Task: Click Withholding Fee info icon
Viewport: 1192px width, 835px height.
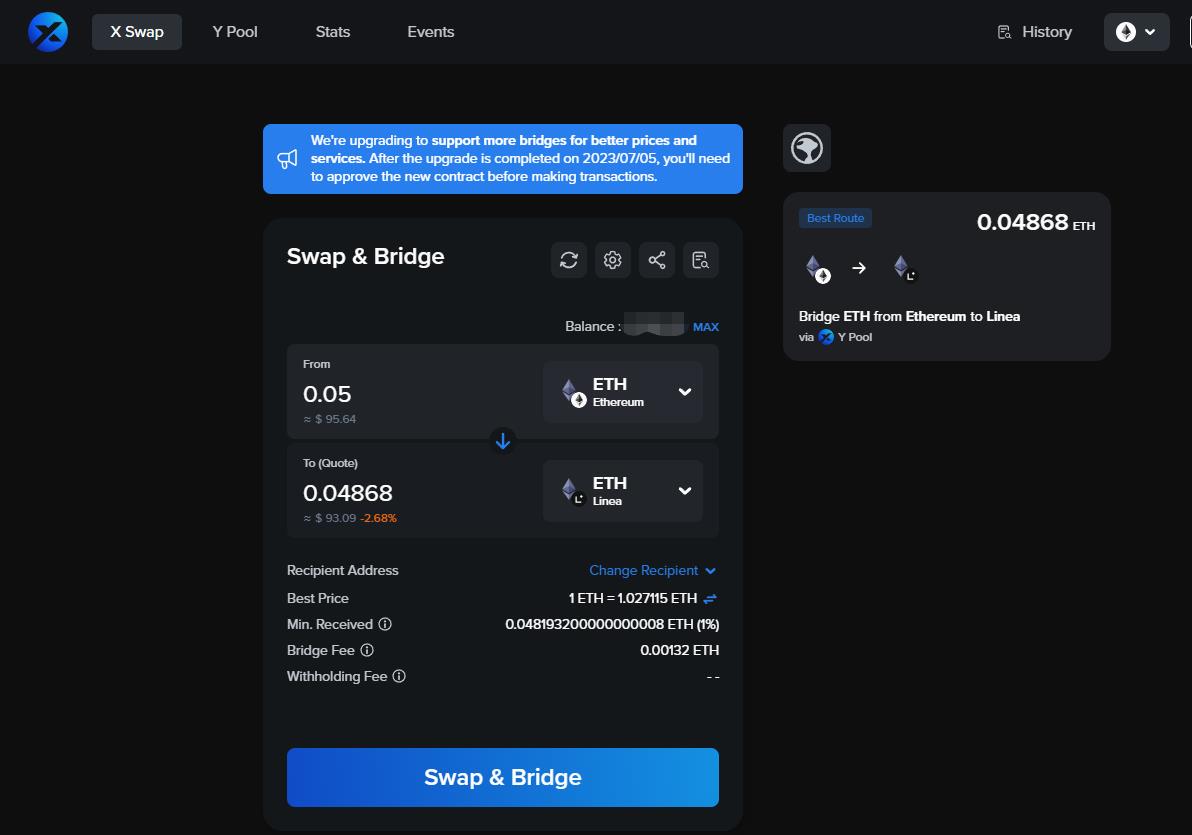Action: pyautogui.click(x=399, y=676)
